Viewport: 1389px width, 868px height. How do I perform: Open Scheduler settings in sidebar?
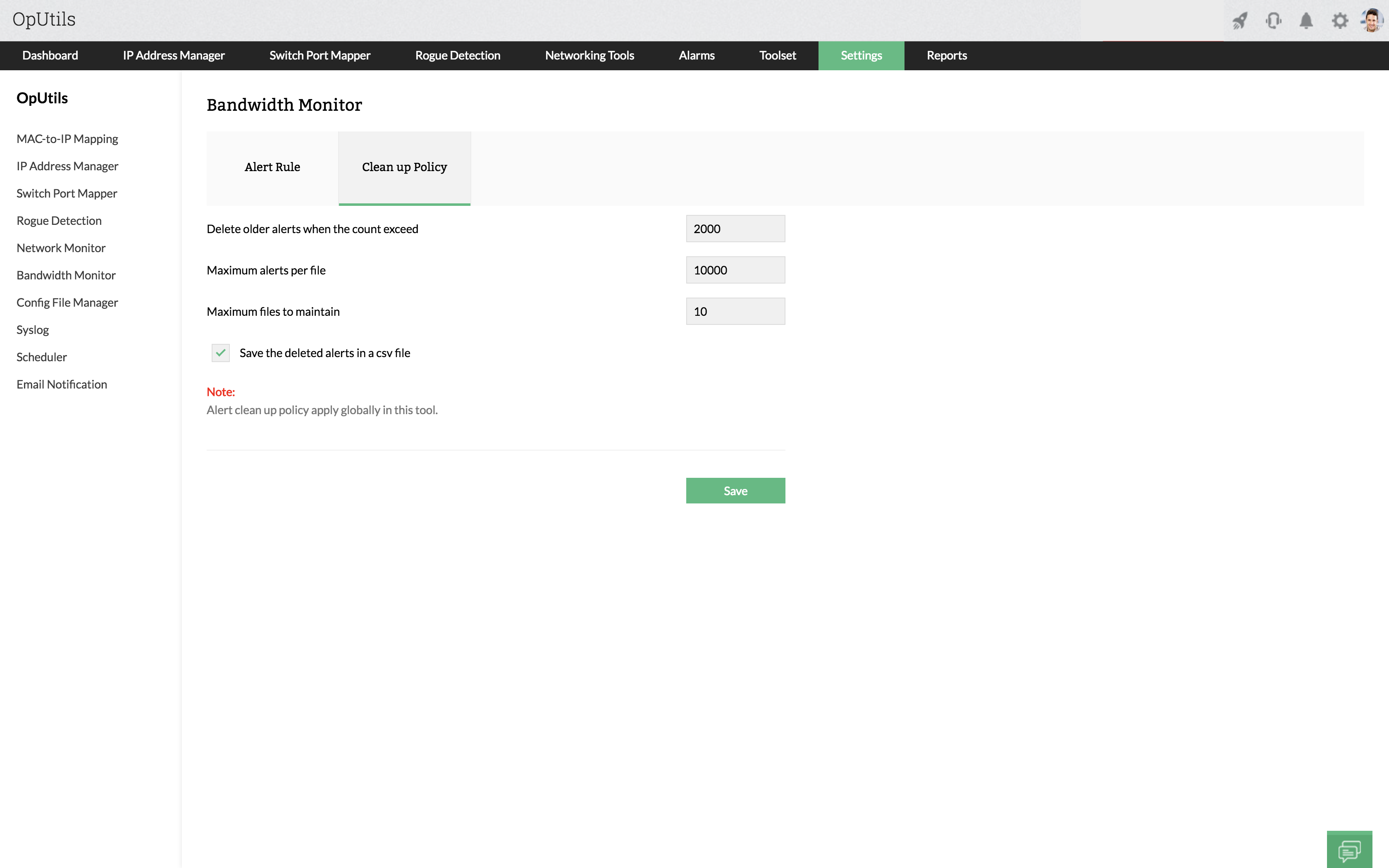41,357
